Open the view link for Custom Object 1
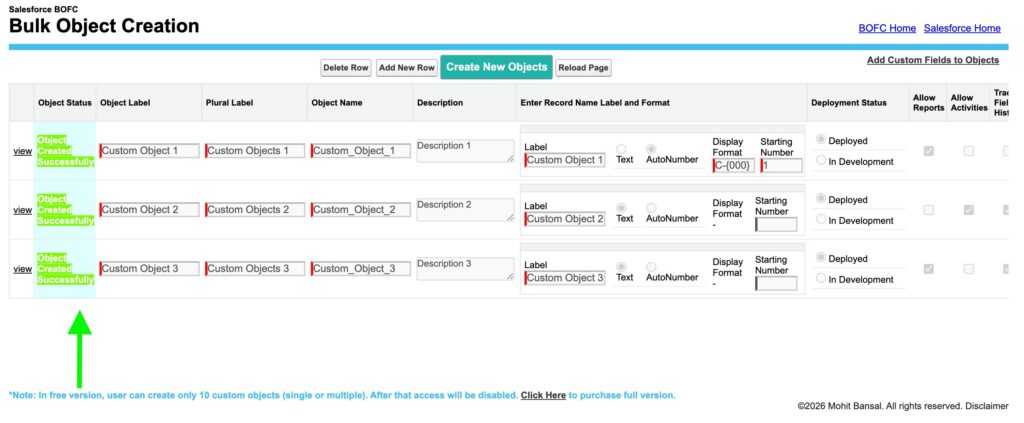The image size is (1024, 423). pos(23,151)
